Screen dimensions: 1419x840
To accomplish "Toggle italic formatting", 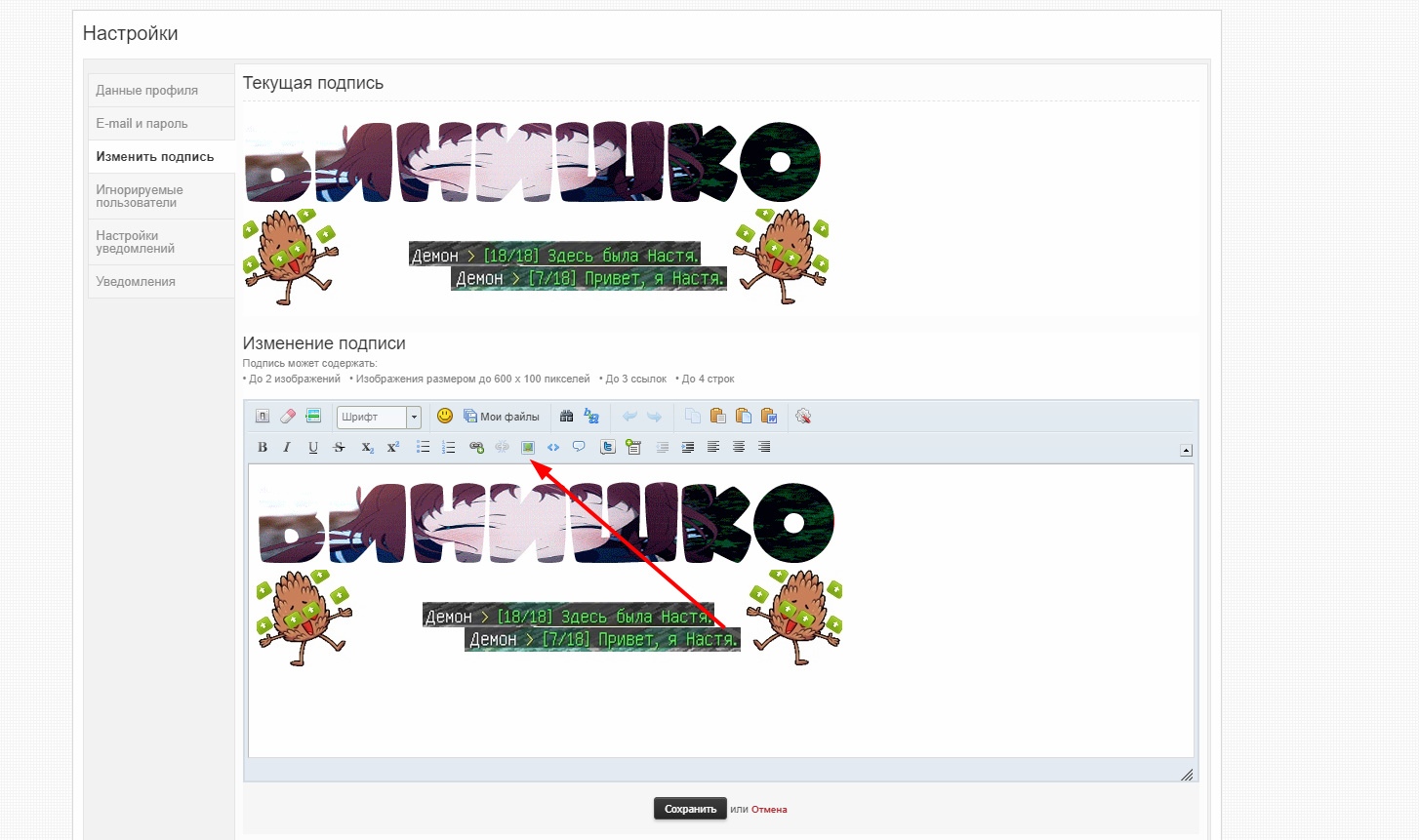I will [287, 447].
